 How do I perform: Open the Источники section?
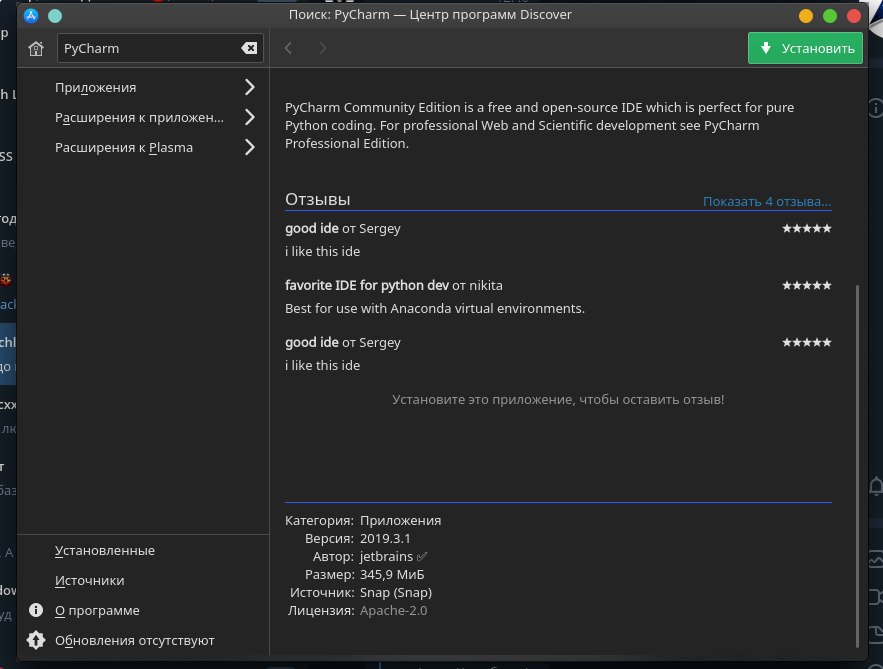(144, 580)
